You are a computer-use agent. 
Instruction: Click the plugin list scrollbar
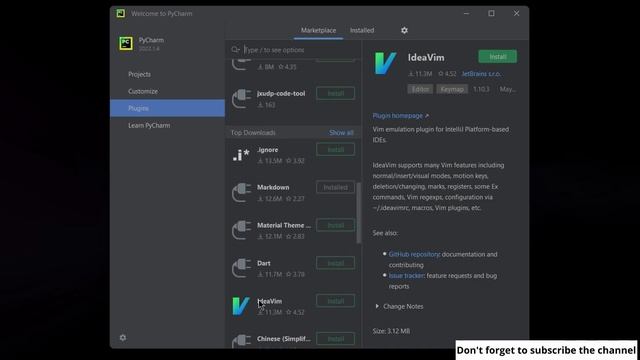[359, 212]
